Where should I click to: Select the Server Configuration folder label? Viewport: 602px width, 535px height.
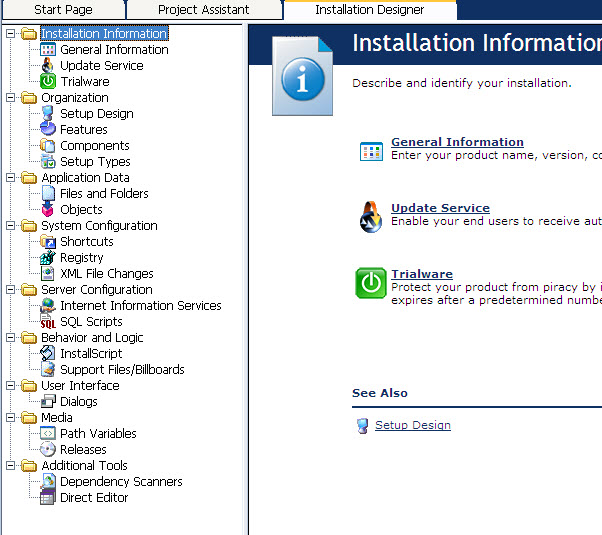point(97,290)
